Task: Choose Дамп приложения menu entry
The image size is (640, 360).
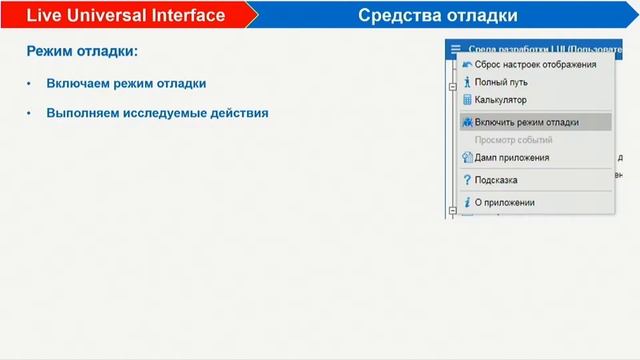Action: (x=536, y=158)
